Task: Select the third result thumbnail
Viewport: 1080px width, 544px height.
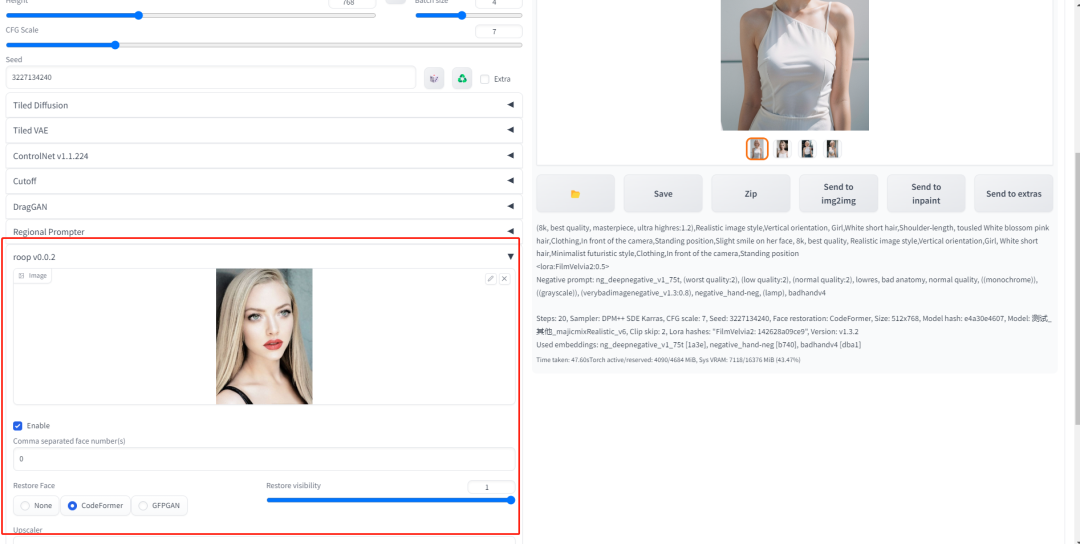Action: 807,149
